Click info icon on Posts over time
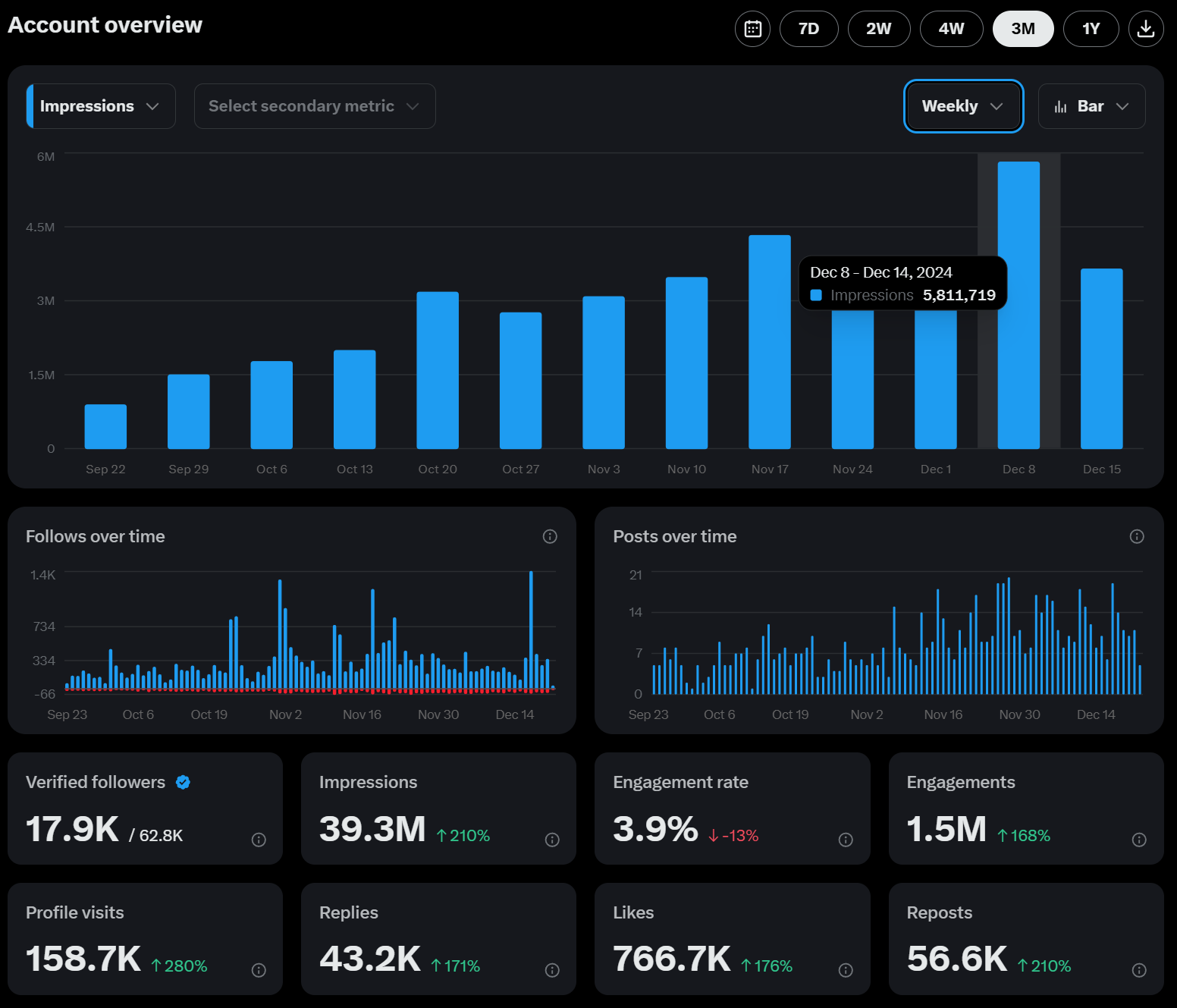The image size is (1177, 1008). (x=1136, y=536)
